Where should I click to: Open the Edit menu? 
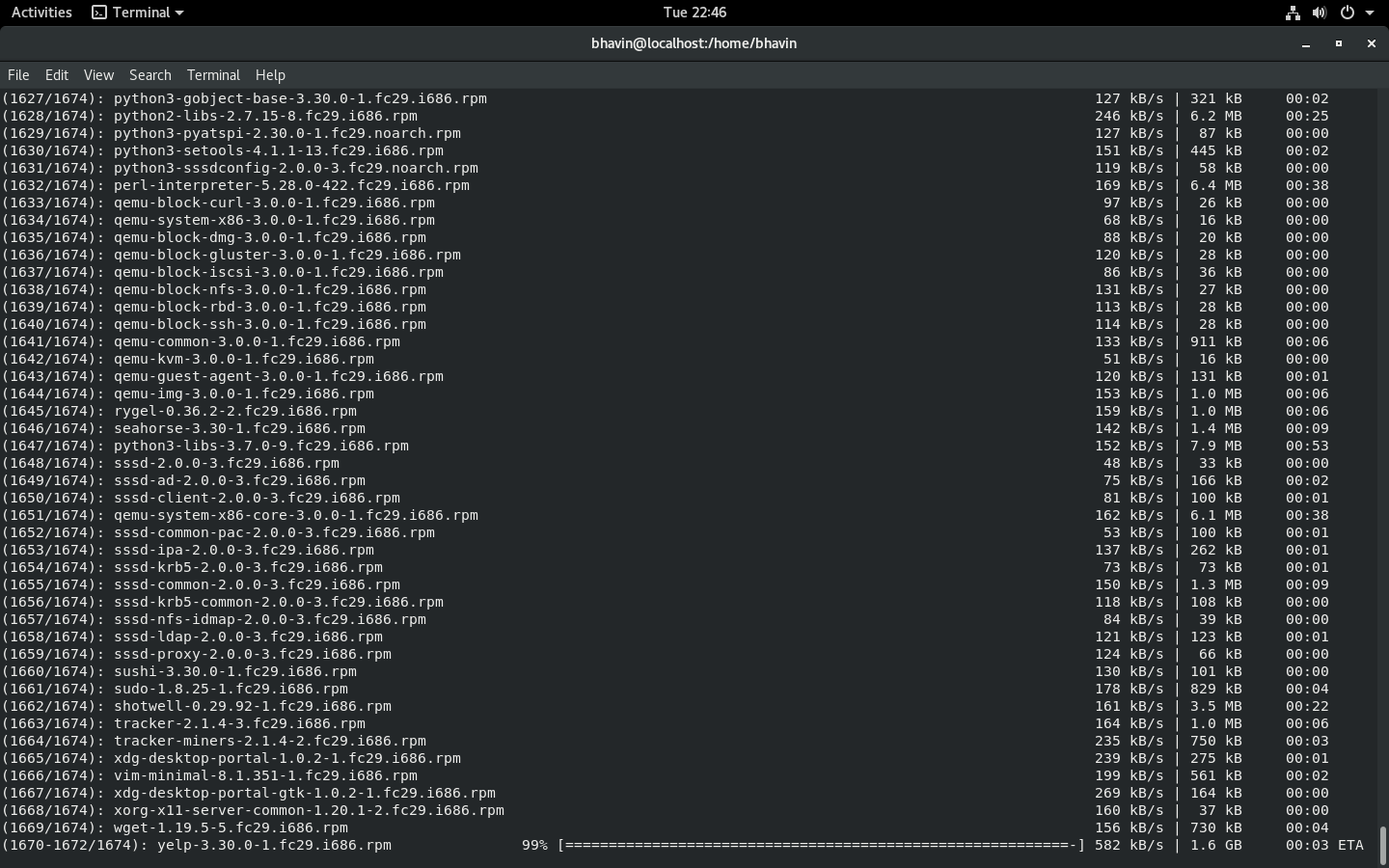coord(56,74)
